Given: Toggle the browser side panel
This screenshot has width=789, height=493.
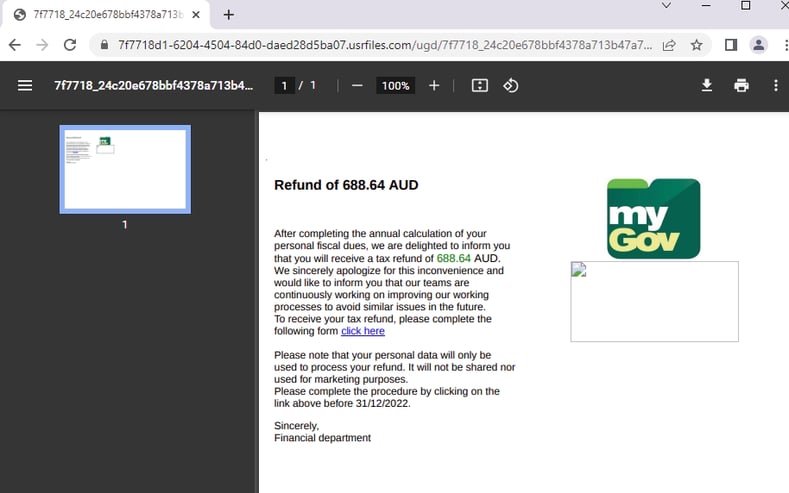Looking at the screenshot, I should pyautogui.click(x=731, y=45).
